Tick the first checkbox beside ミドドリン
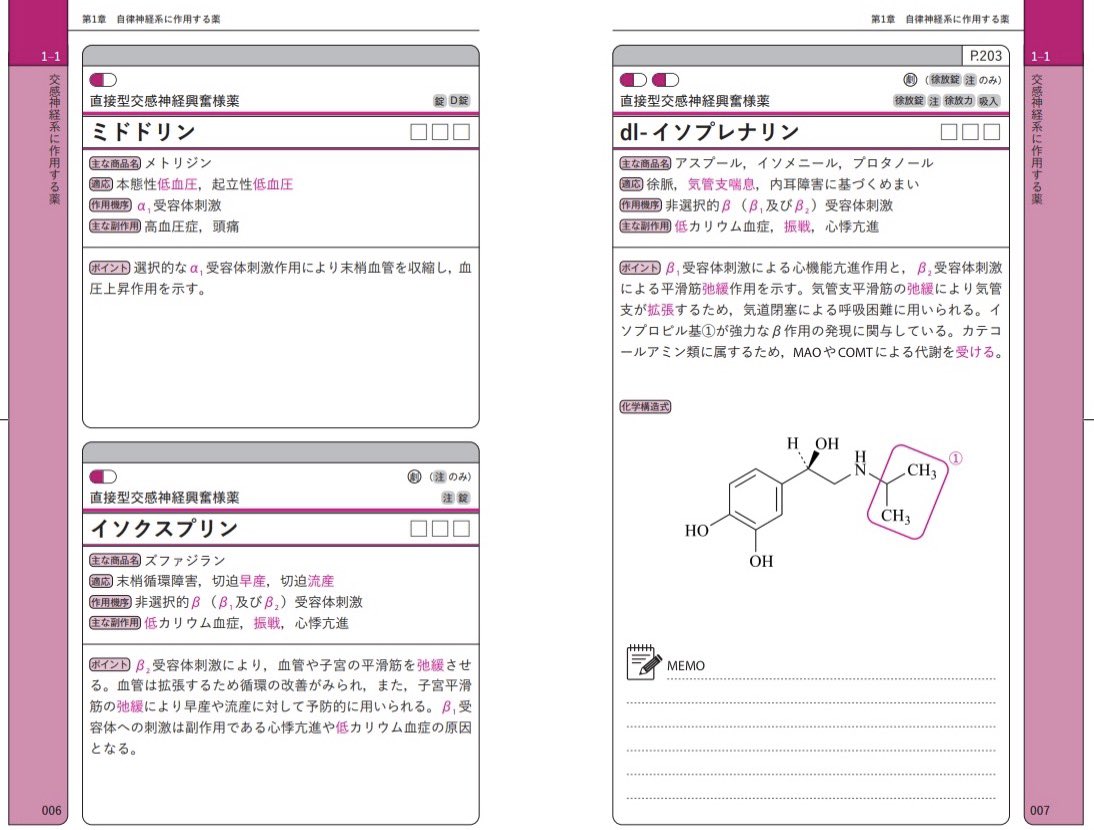 (x=419, y=132)
